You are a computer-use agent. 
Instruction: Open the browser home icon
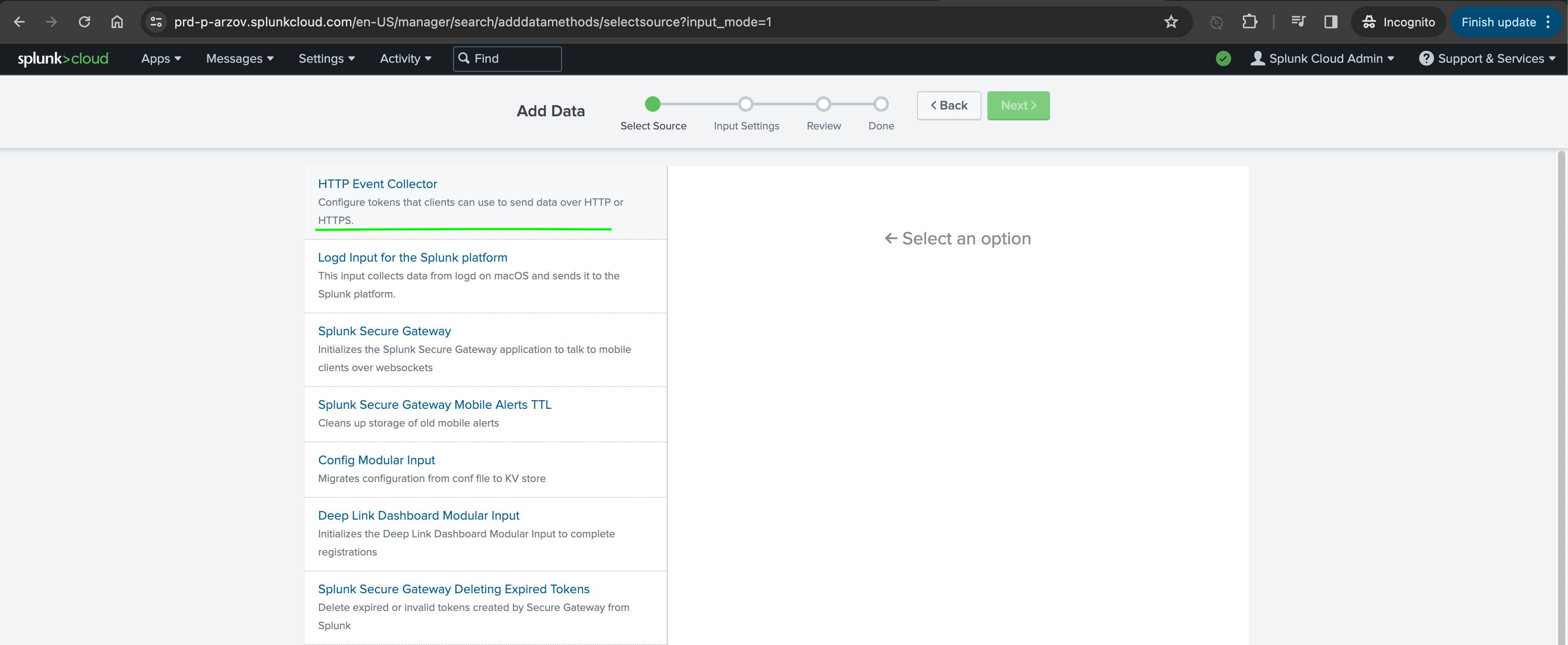pyautogui.click(x=117, y=22)
